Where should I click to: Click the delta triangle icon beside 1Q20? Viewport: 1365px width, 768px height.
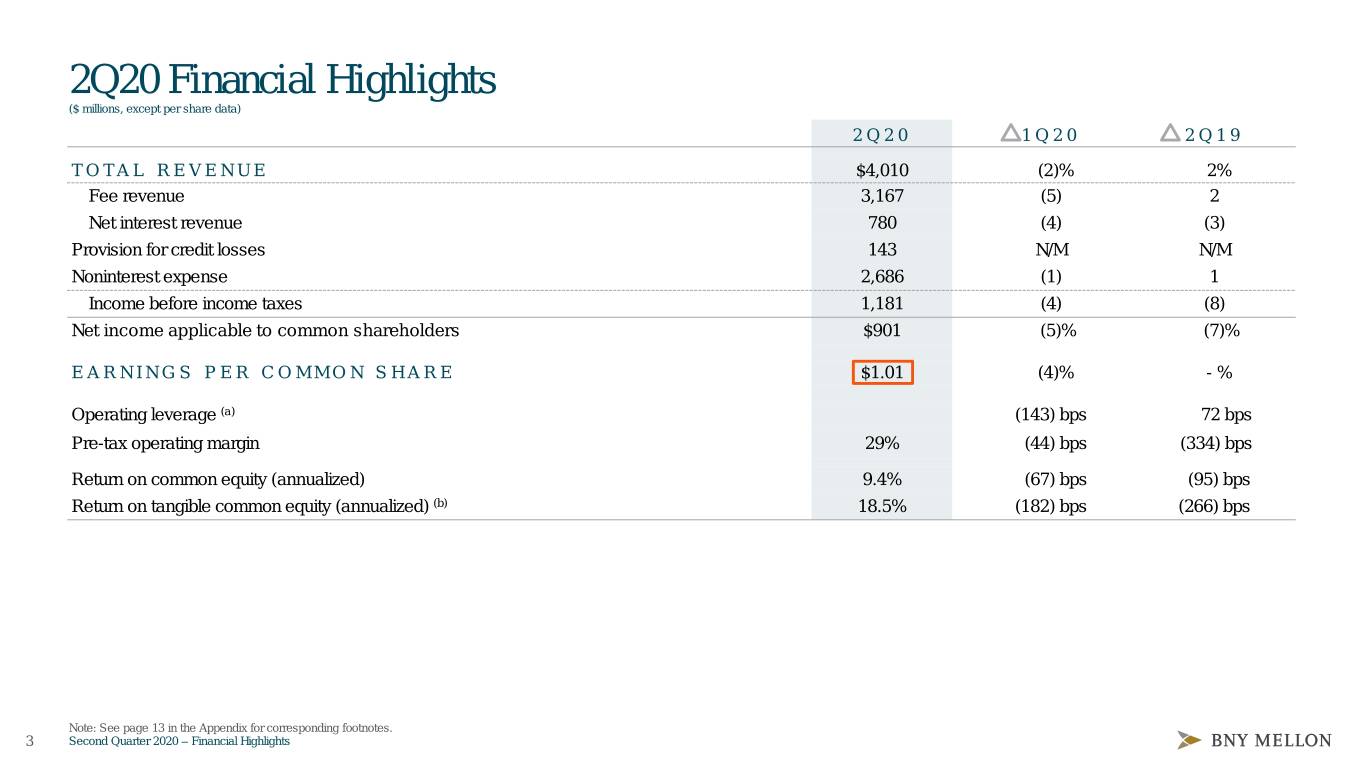tap(1010, 133)
